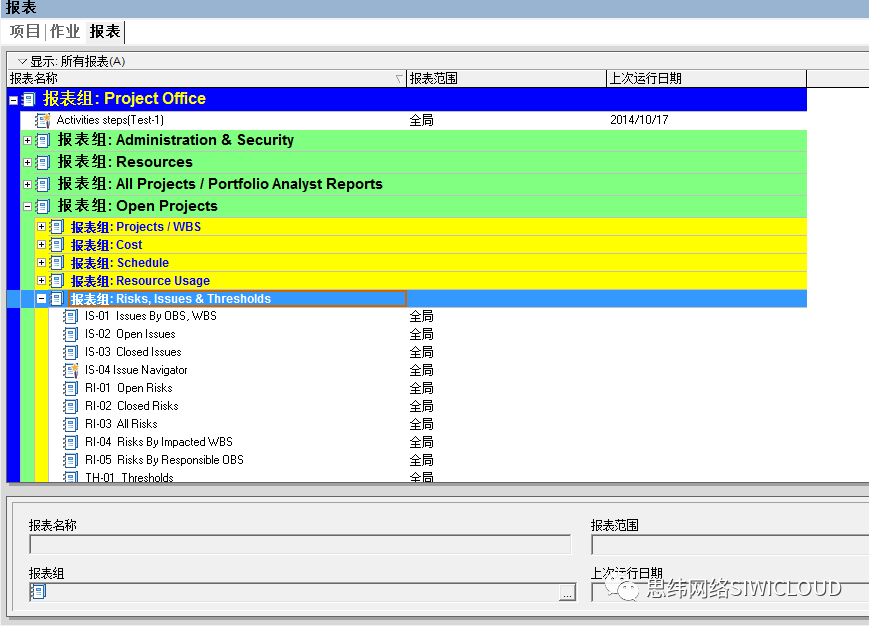The width and height of the screenshot is (869, 626).
Task: Click the RI-03 All Risks report icon
Action: point(70,424)
